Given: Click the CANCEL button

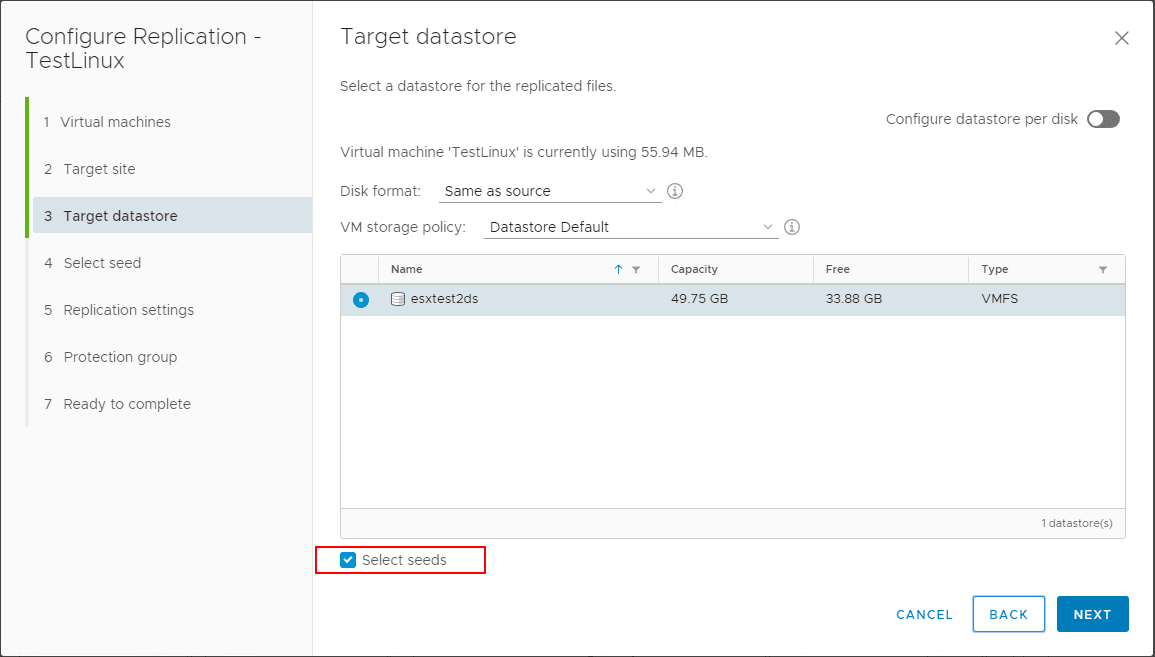Looking at the screenshot, I should click(x=923, y=614).
